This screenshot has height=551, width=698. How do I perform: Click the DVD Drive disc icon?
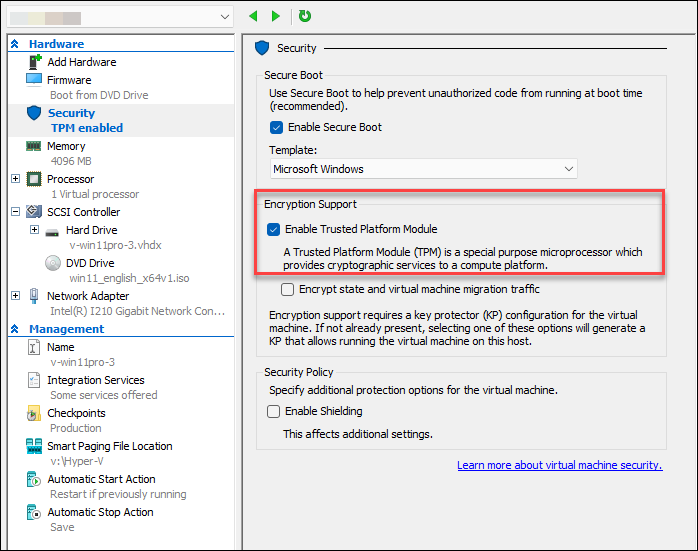[53, 263]
